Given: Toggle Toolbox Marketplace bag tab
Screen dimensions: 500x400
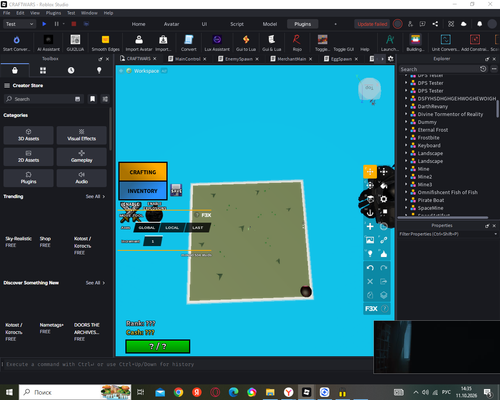Looking at the screenshot, I should (x=15, y=70).
